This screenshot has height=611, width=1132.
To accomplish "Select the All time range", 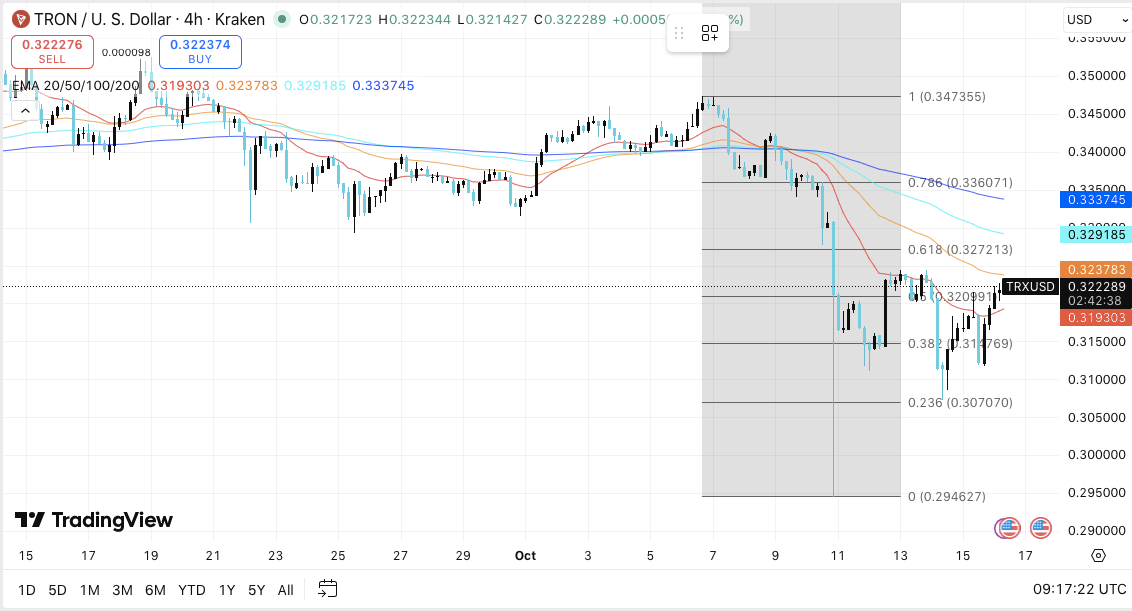I will point(285,590).
